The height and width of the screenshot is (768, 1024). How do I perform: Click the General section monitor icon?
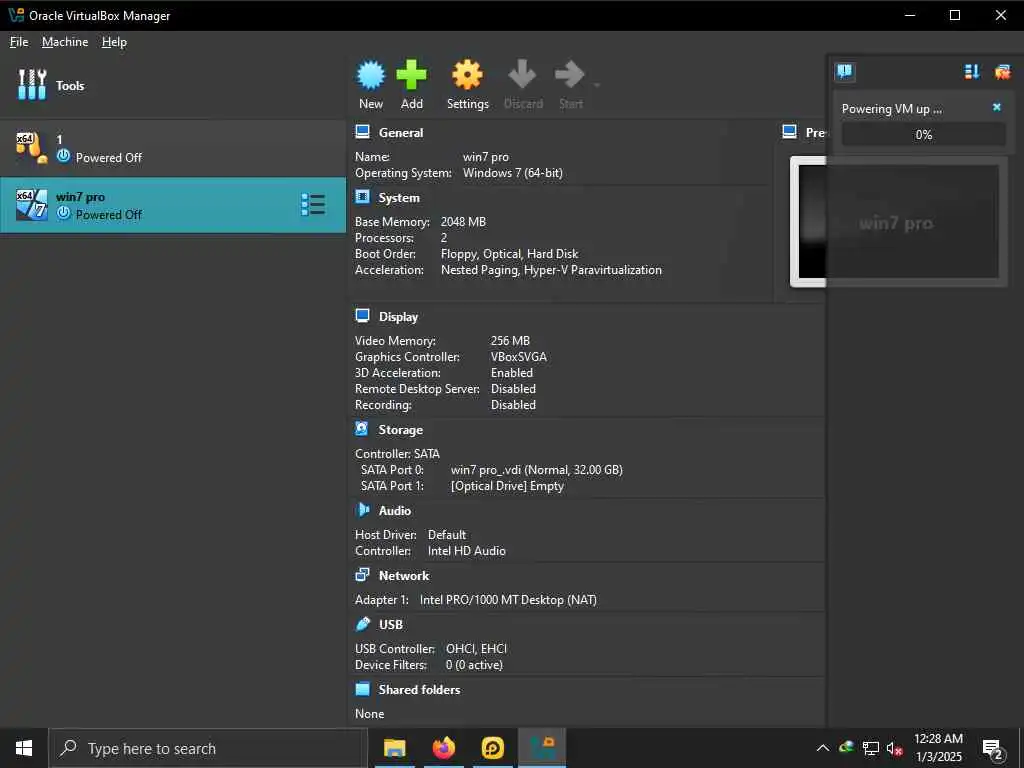(362, 132)
